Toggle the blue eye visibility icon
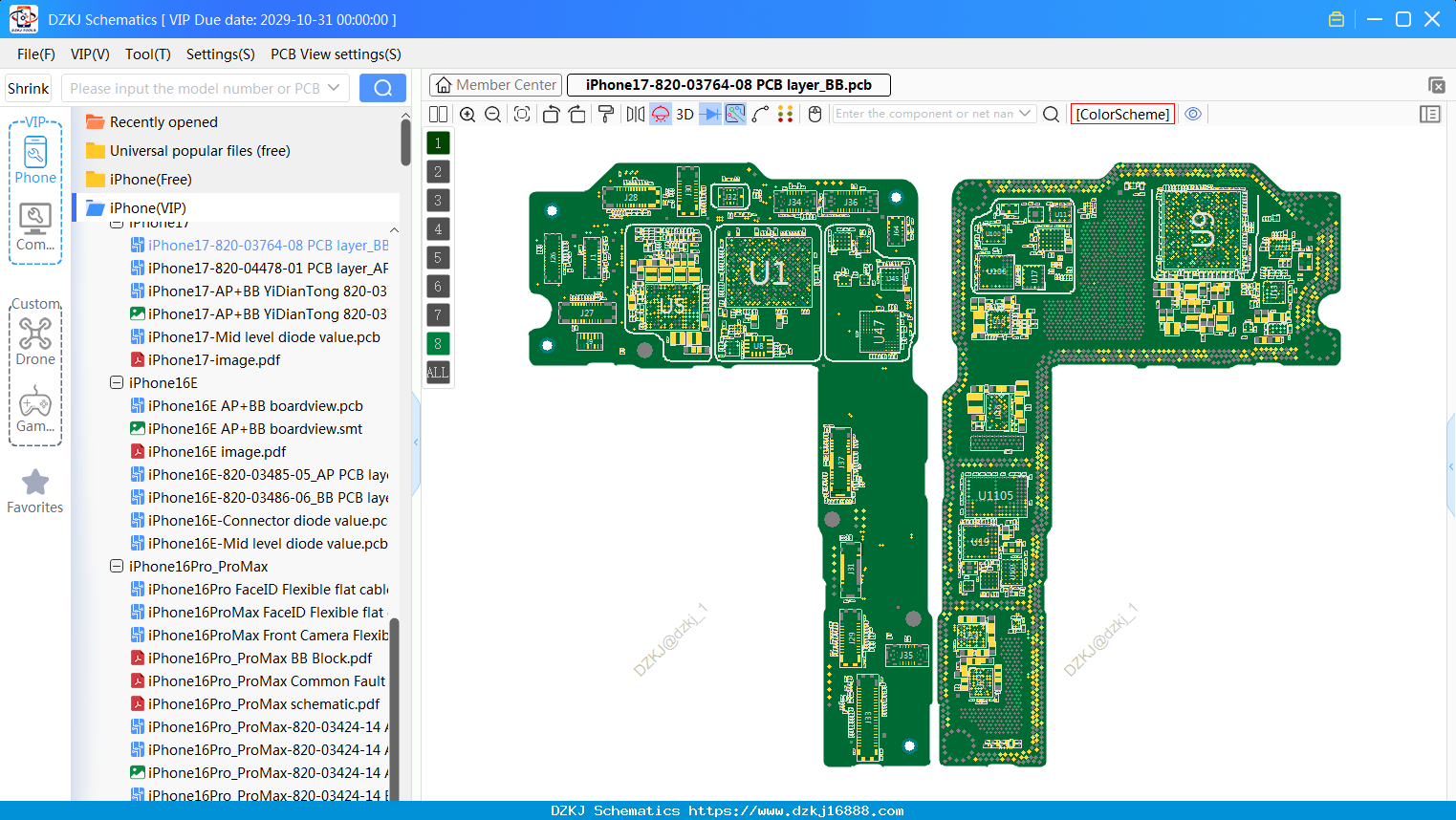Image resolution: width=1456 pixels, height=820 pixels. pos(1193,114)
